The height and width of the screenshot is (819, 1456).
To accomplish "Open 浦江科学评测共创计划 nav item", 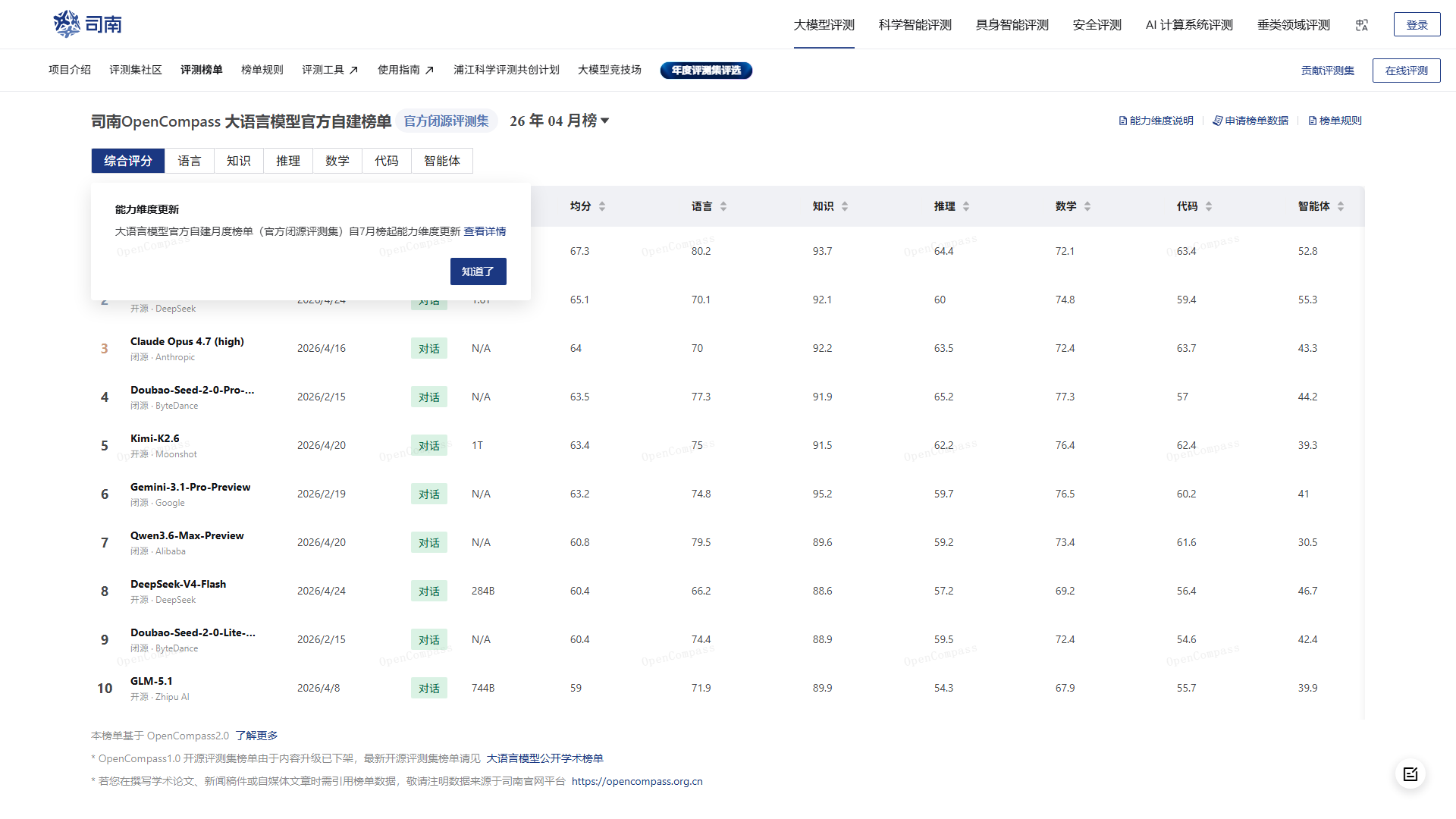I will [507, 70].
